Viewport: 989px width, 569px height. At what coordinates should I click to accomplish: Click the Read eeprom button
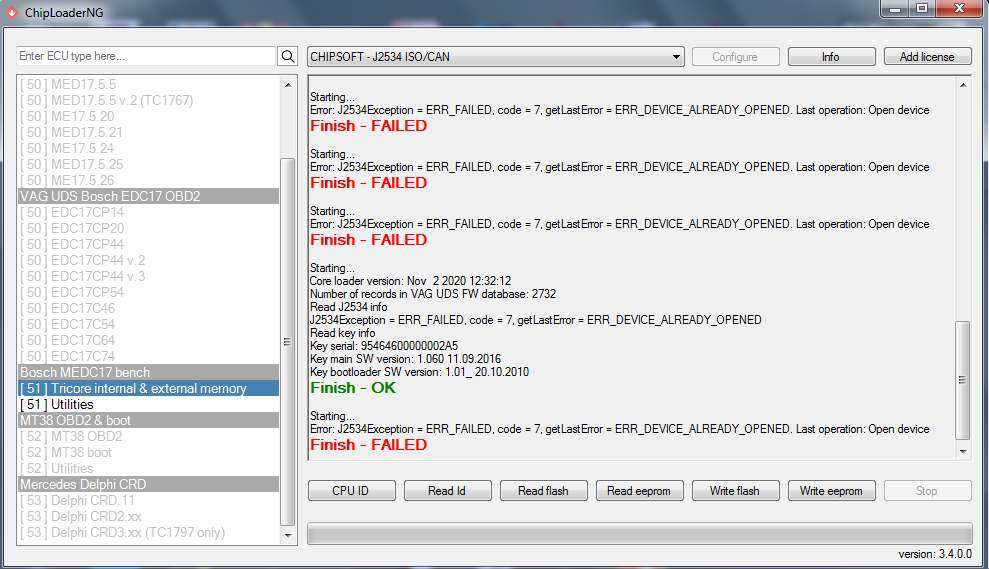pyautogui.click(x=640, y=491)
